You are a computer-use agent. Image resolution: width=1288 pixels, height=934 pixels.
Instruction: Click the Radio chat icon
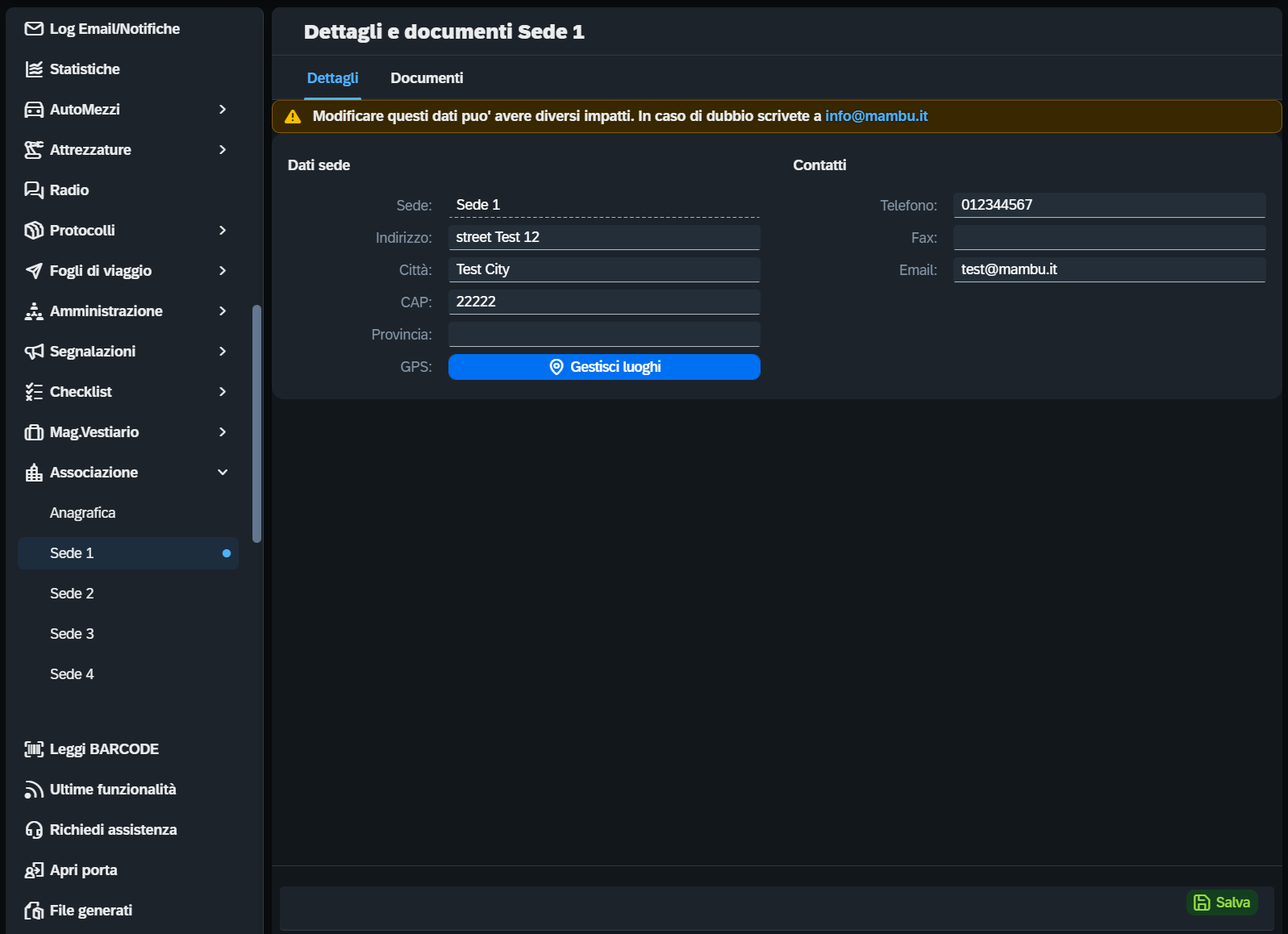pos(34,190)
